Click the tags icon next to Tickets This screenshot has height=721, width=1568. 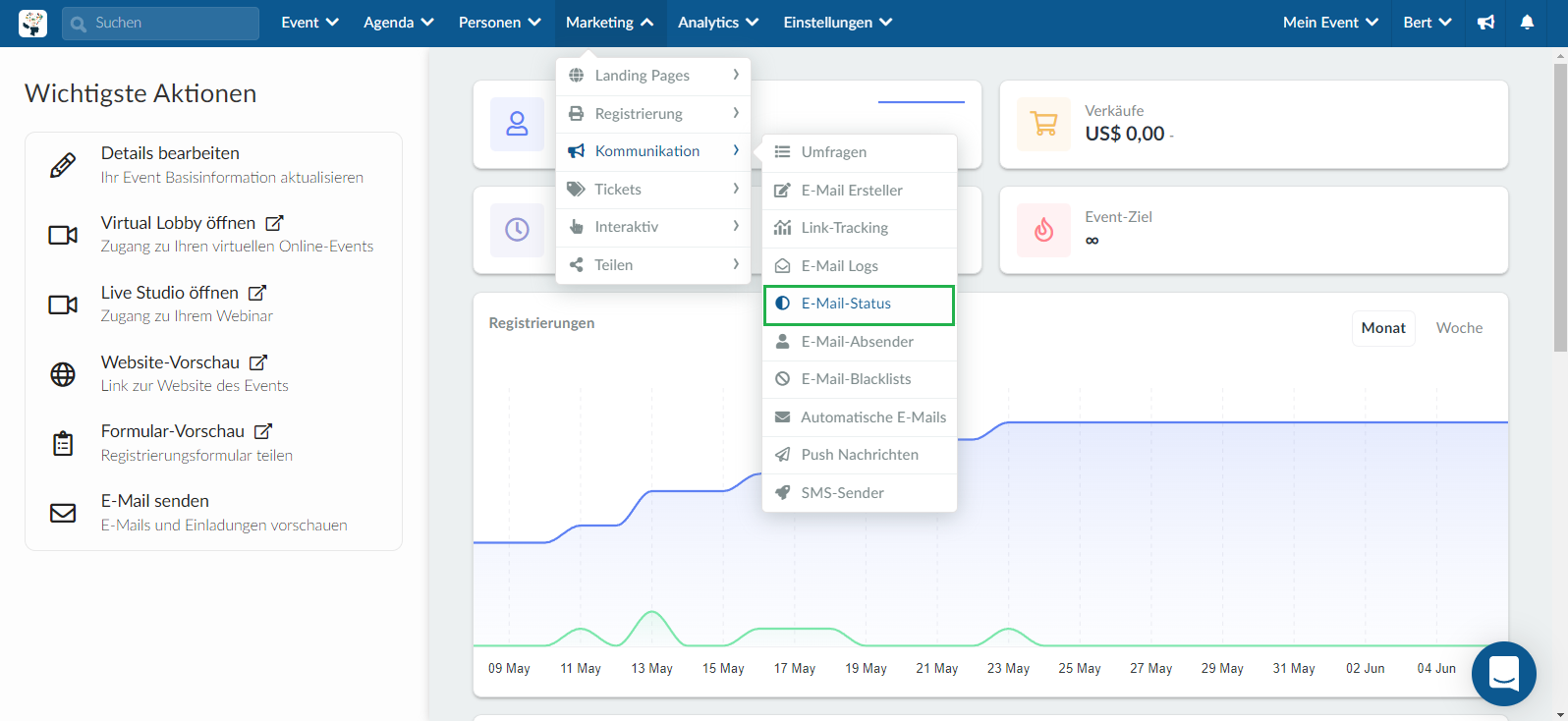pos(577,190)
